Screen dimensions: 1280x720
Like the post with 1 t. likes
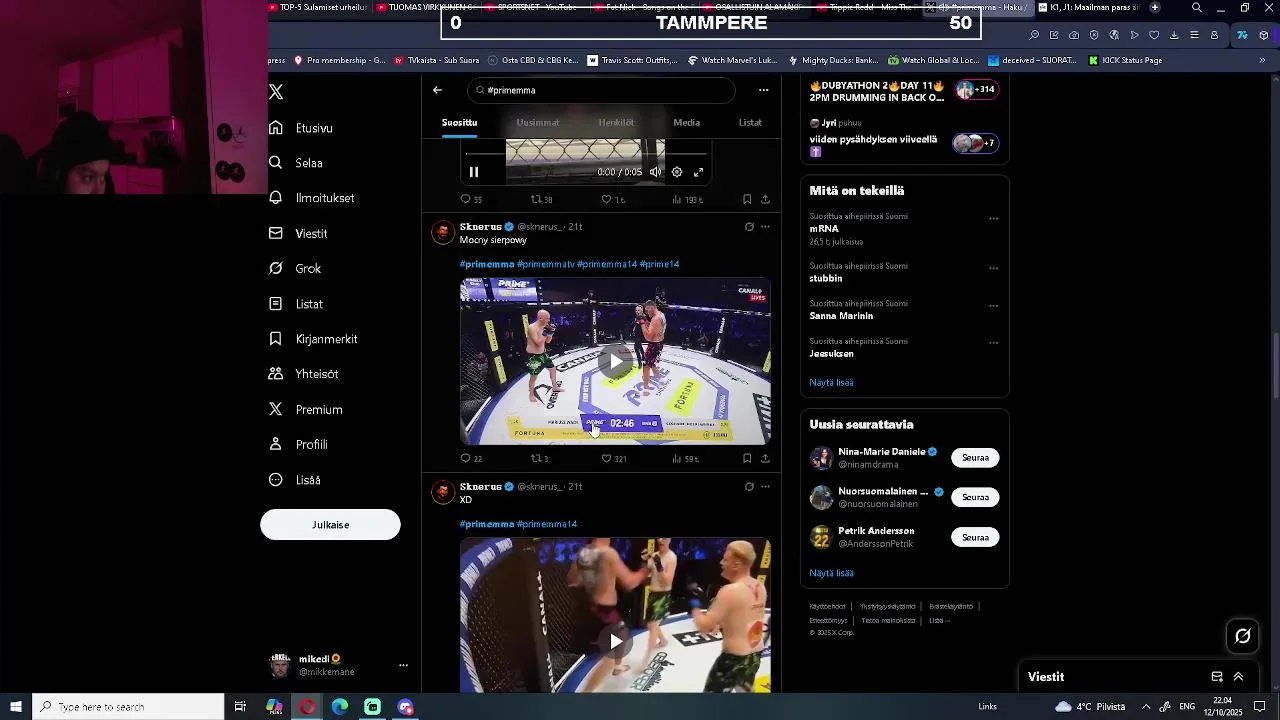(612, 199)
